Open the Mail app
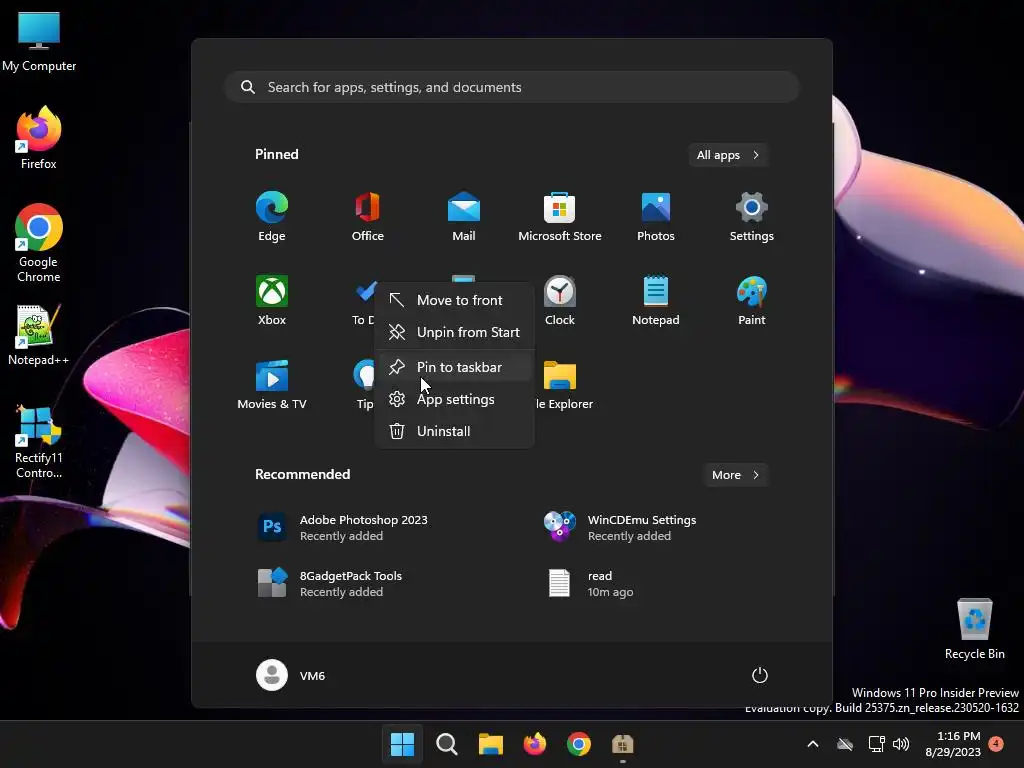The width and height of the screenshot is (1024, 768). tap(464, 217)
